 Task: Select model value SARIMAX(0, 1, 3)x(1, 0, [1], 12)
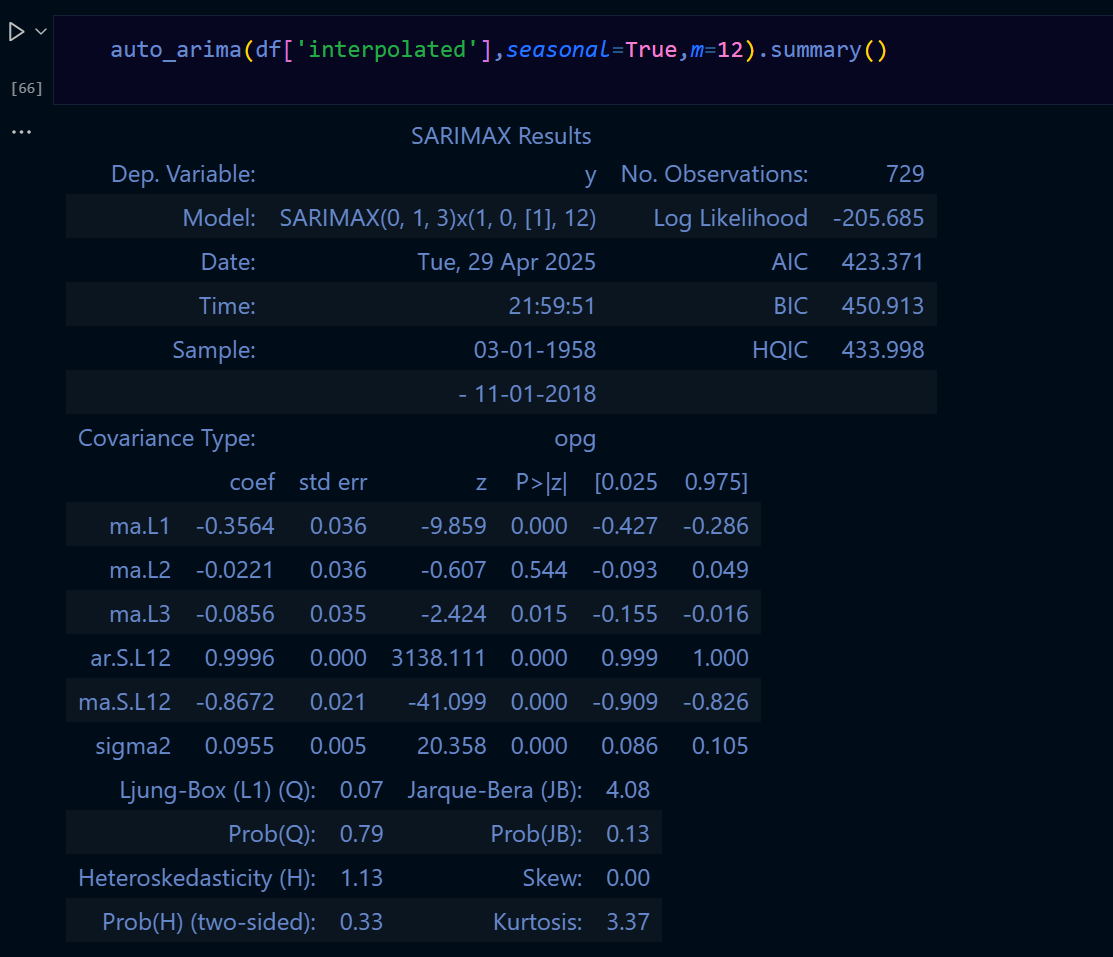tap(438, 218)
